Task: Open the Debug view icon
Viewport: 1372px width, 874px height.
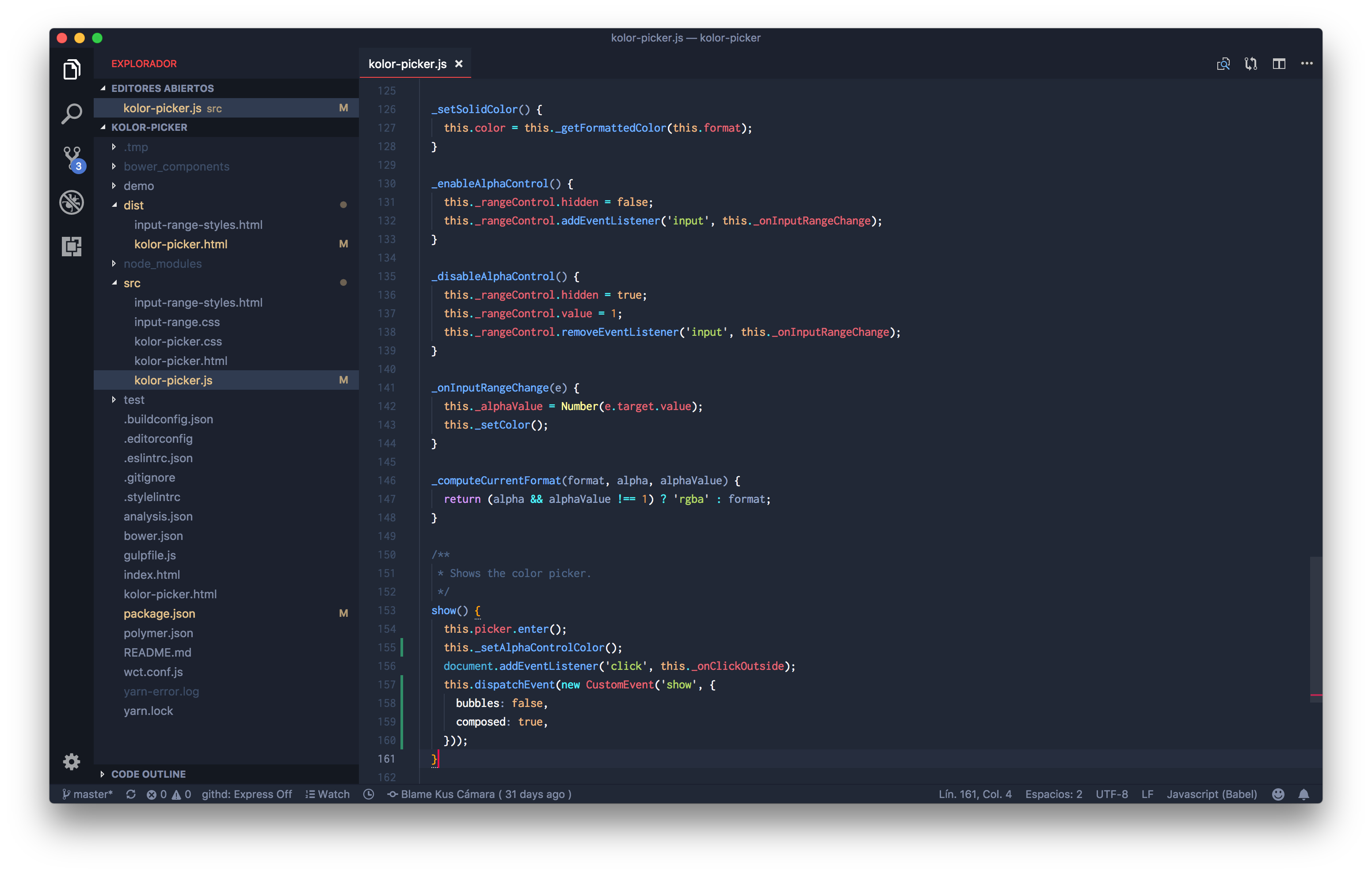Action: 72,202
